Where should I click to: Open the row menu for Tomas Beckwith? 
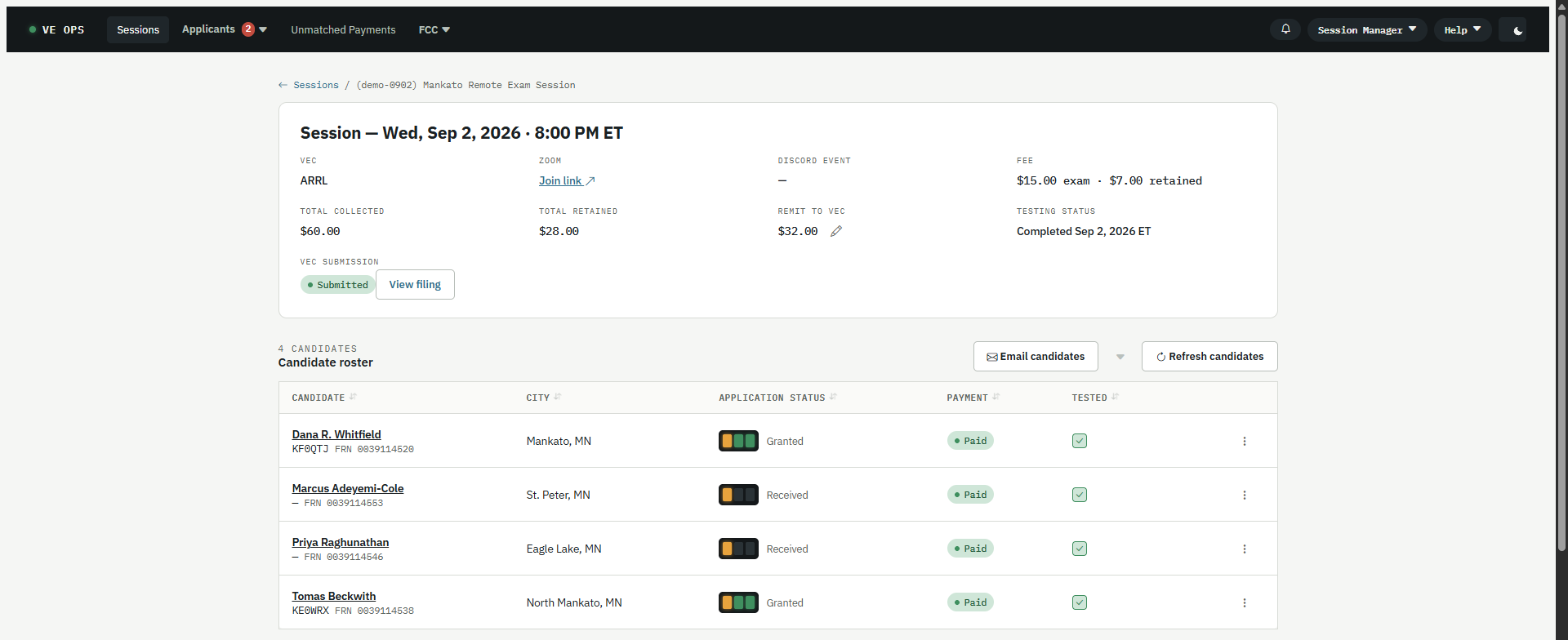click(x=1244, y=603)
